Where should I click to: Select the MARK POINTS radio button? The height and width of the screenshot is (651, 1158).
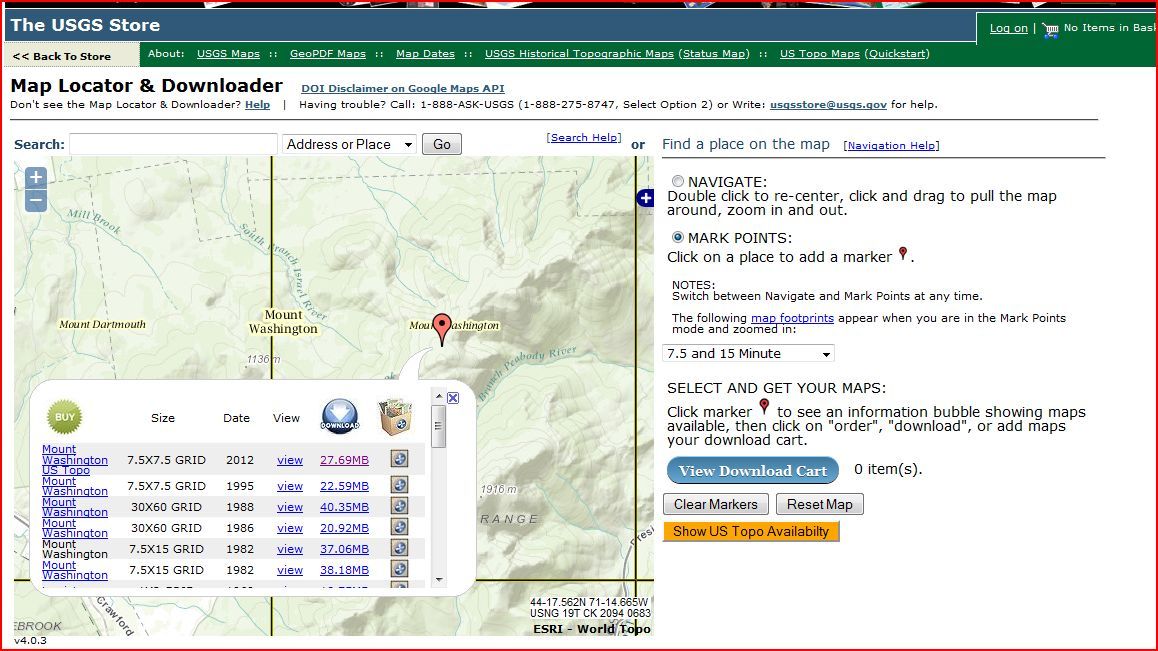coord(677,237)
